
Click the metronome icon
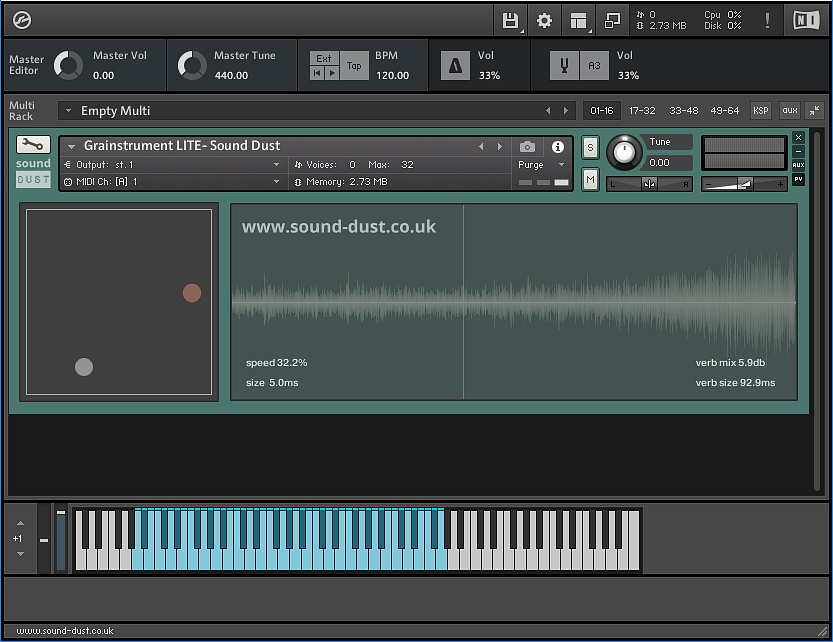pos(456,65)
